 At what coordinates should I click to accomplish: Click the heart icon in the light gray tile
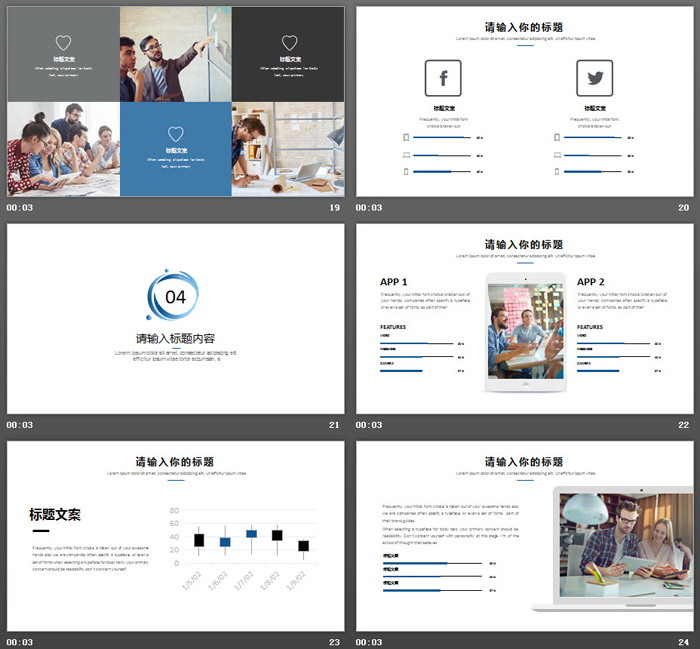(63, 43)
